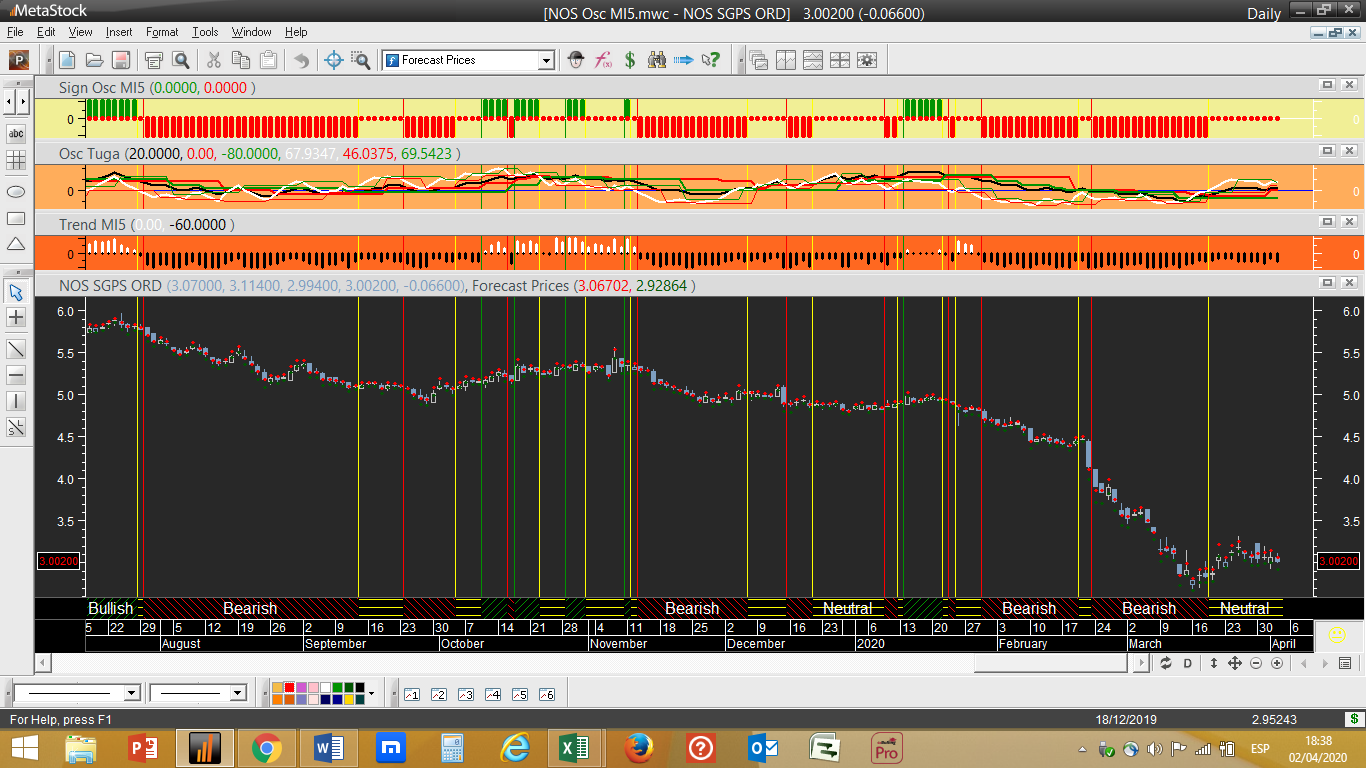Select the trendline drawing tool
This screenshot has width=1366, height=768.
coord(16,349)
